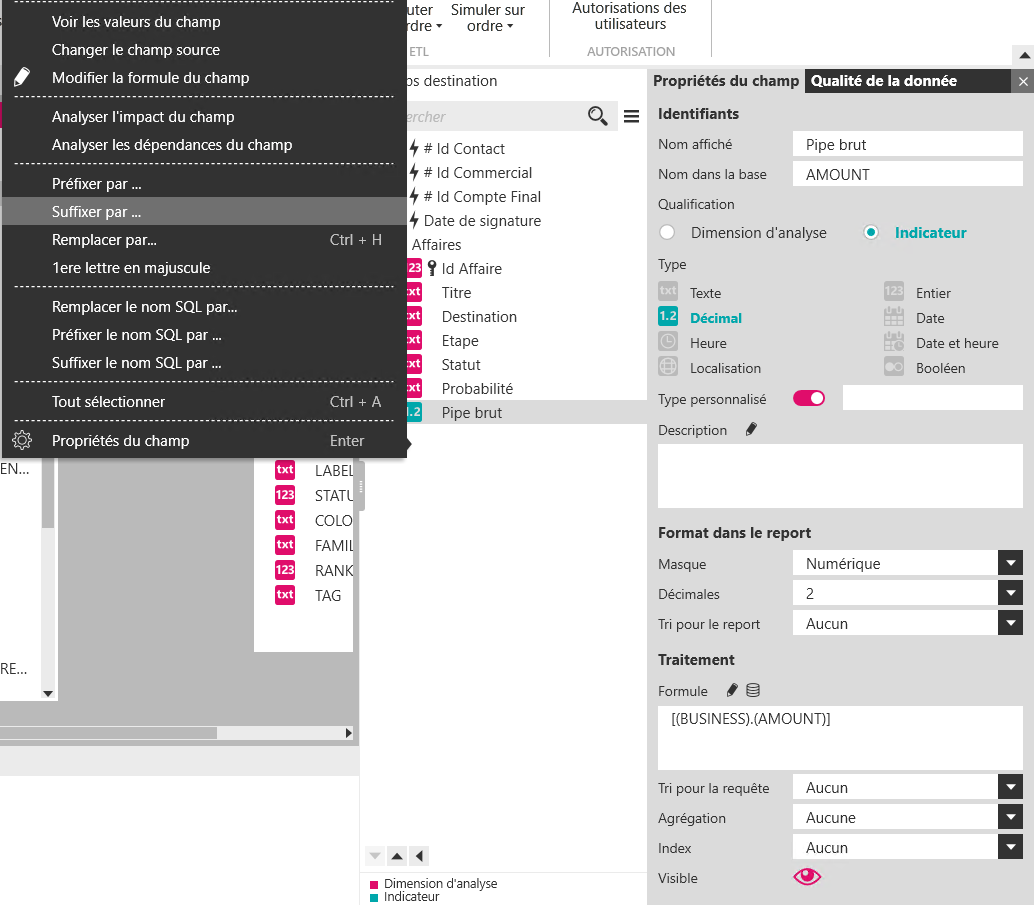Select the Entier type icon

tap(893, 292)
